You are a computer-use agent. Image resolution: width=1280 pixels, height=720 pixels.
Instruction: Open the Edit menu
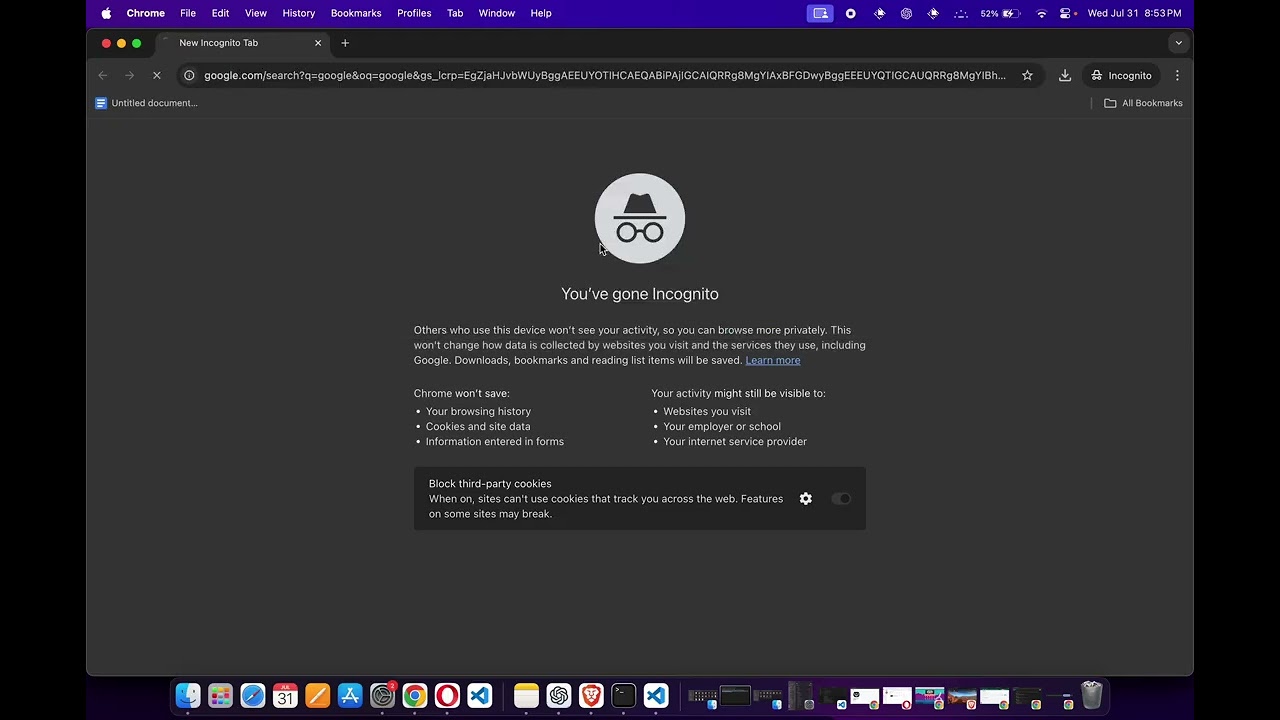tap(220, 13)
